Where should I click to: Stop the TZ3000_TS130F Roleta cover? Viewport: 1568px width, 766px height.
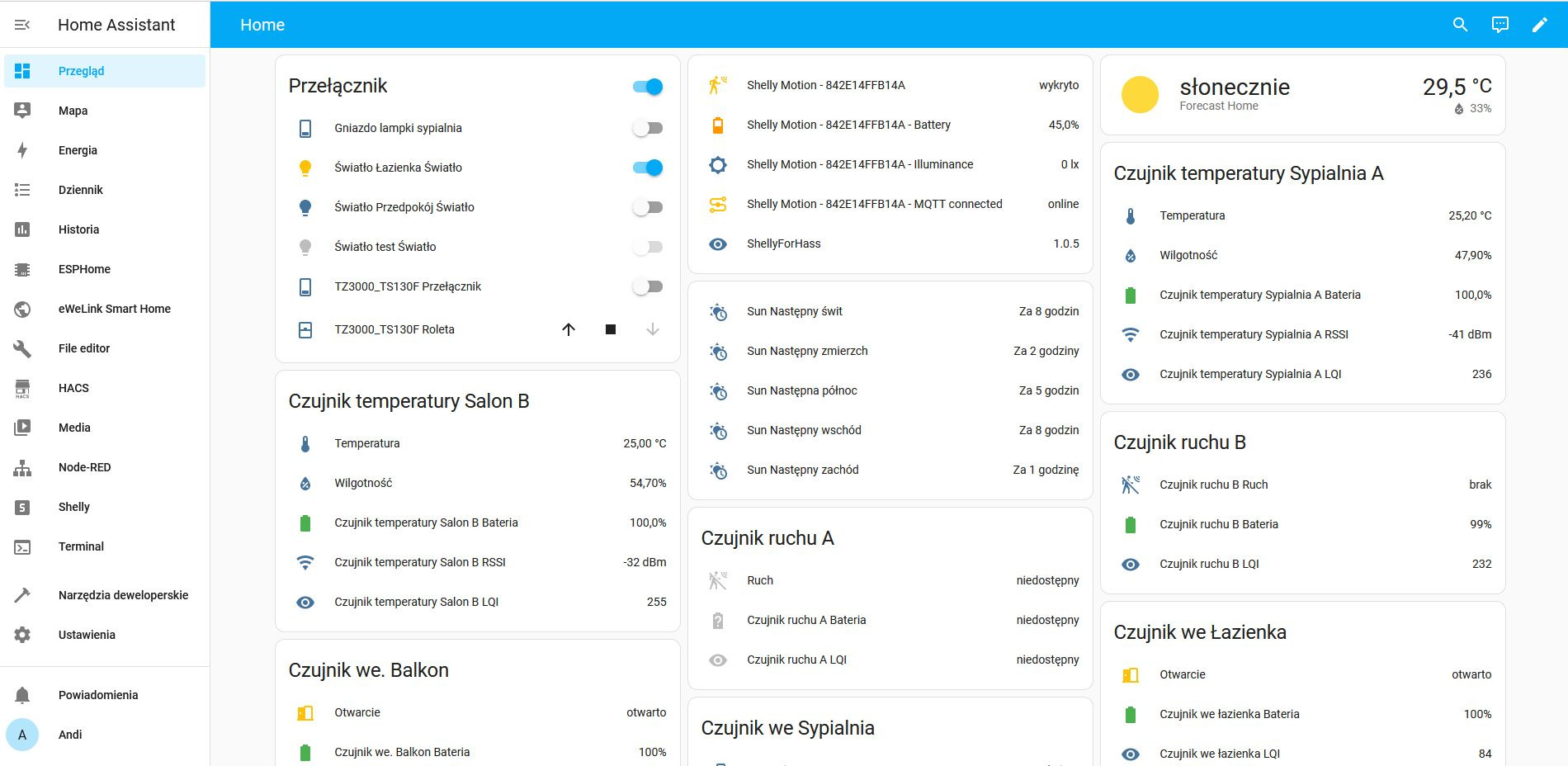click(x=611, y=329)
